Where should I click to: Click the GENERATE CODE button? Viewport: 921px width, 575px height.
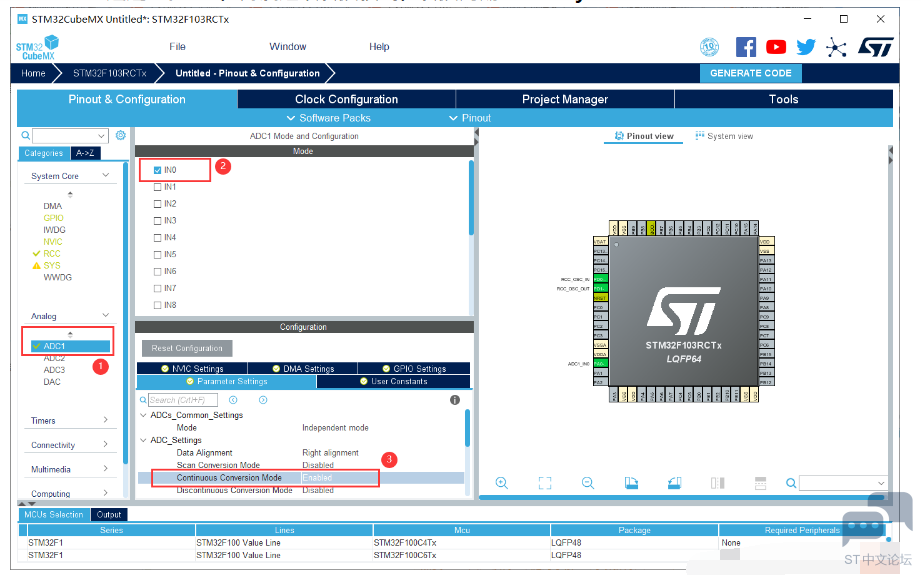point(751,73)
